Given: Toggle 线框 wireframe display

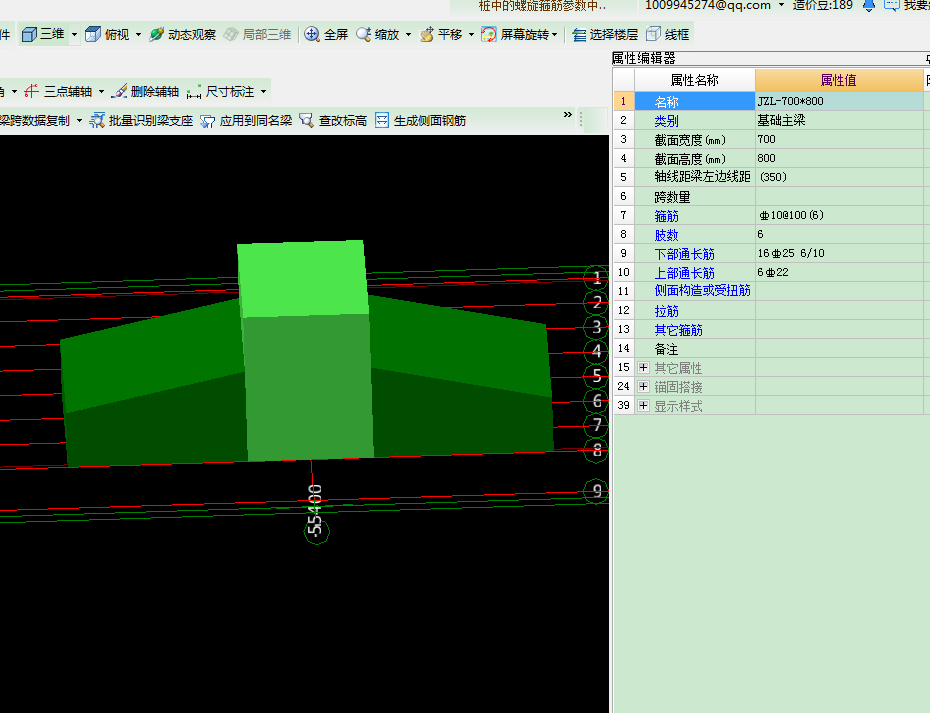Looking at the screenshot, I should tap(668, 34).
